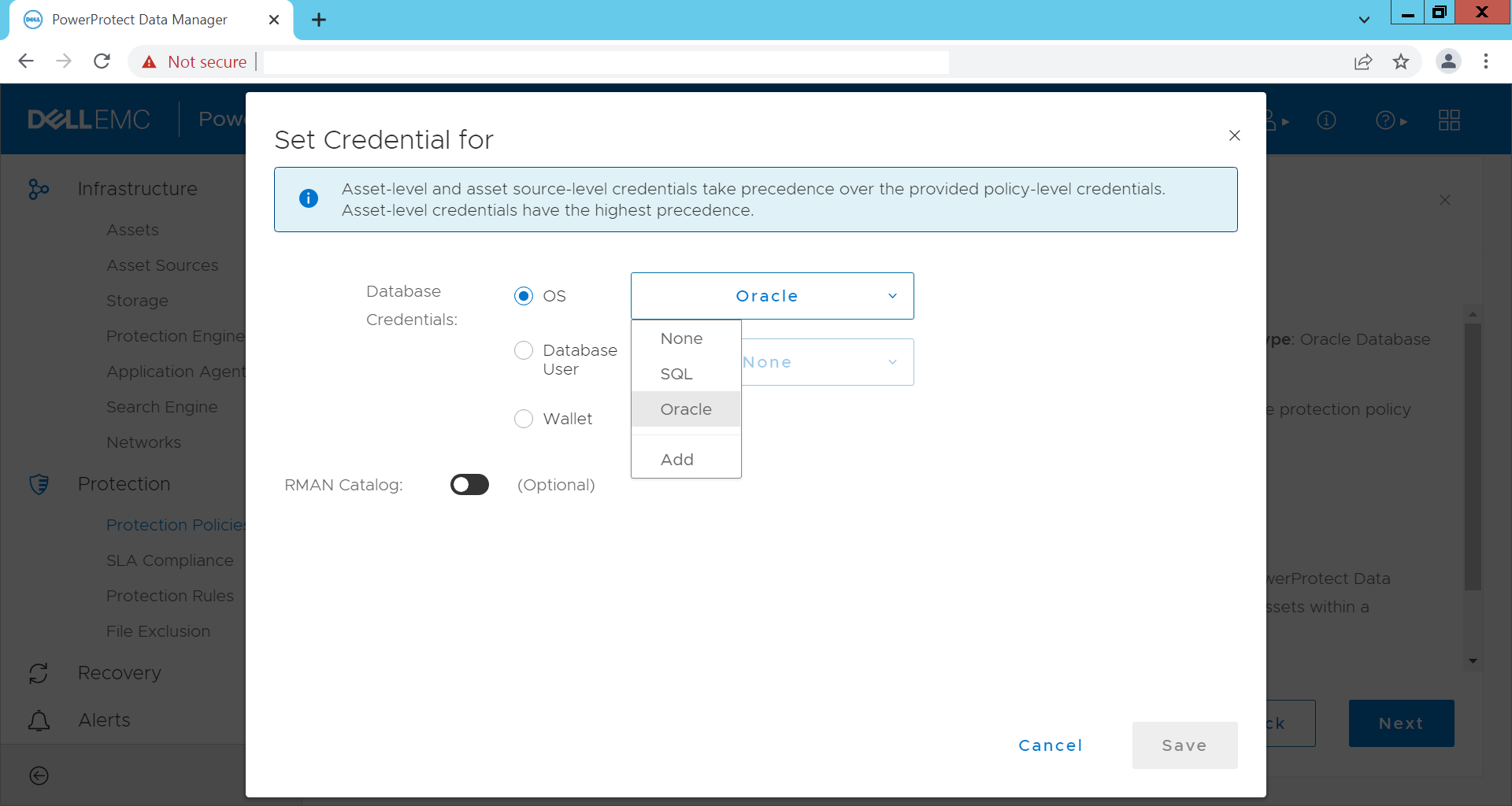Select the OS credential radio button

point(524,295)
